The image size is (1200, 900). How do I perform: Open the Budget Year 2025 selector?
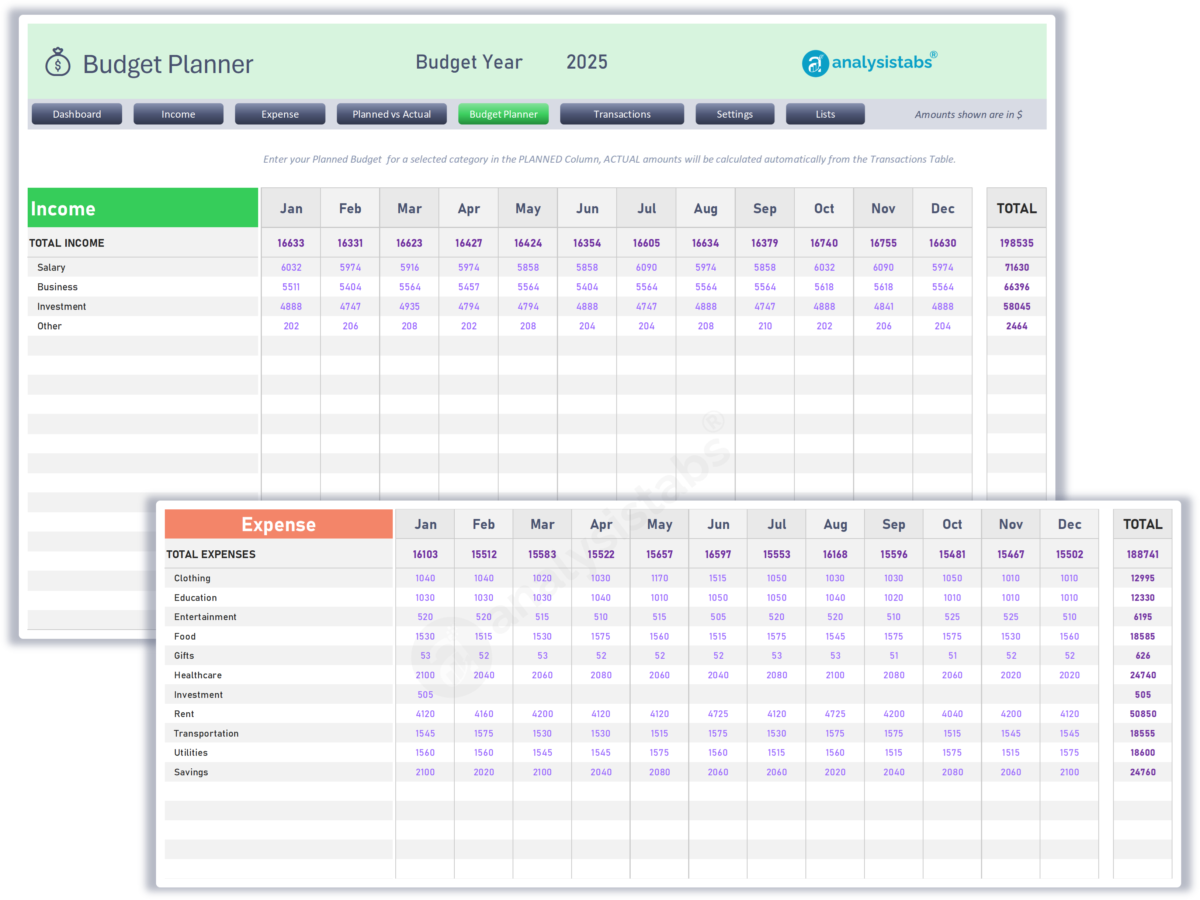pos(587,62)
